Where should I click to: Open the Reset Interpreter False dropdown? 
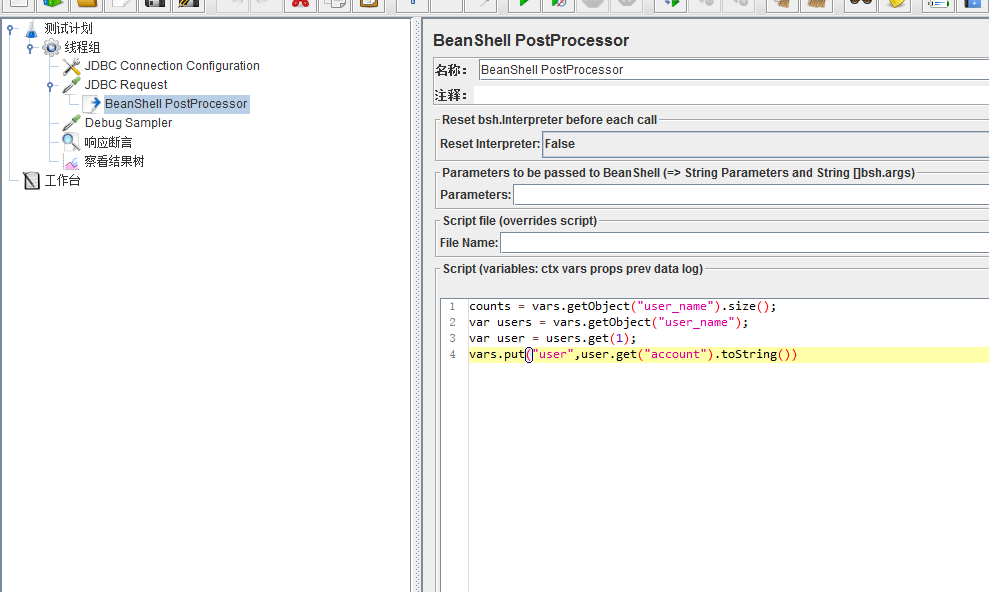766,144
